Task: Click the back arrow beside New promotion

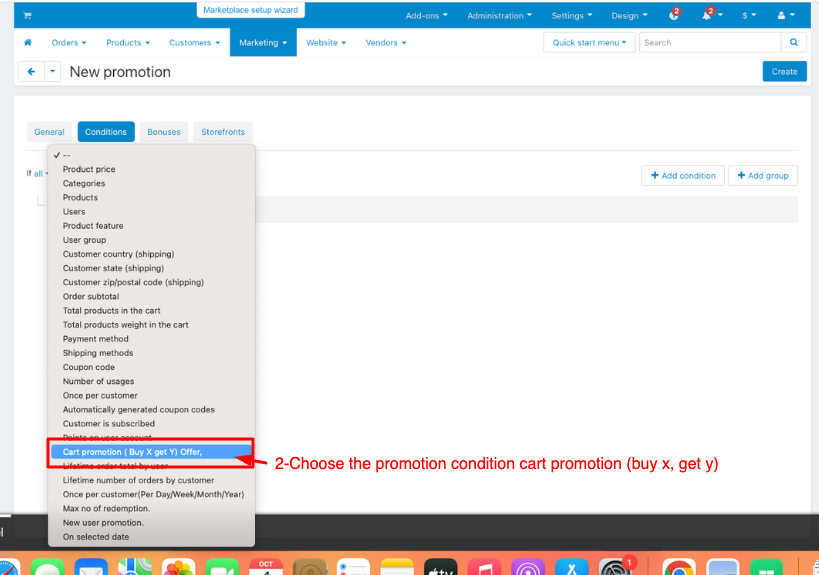Action: coord(31,72)
